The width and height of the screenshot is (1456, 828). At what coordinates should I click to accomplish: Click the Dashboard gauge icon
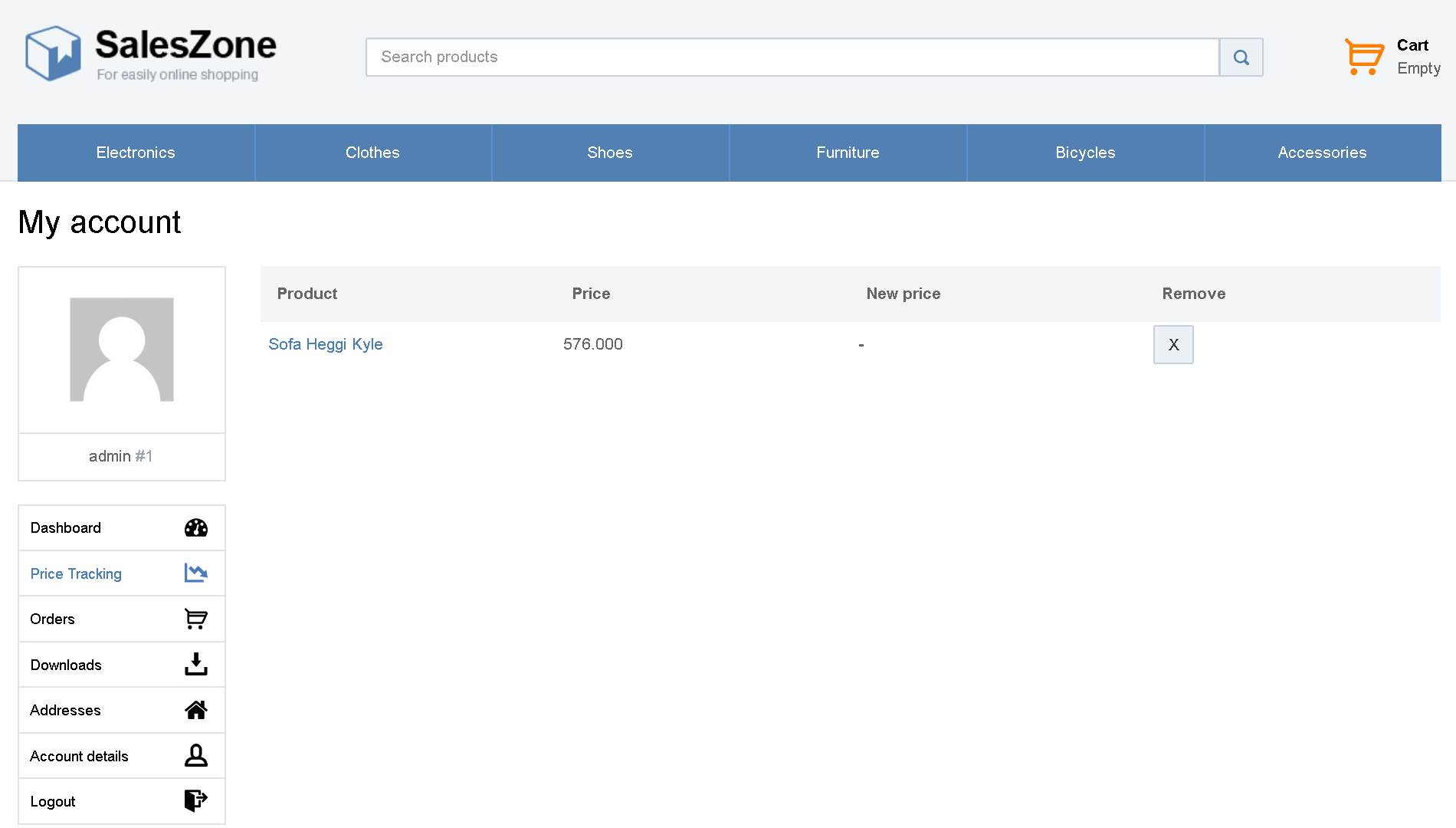196,528
